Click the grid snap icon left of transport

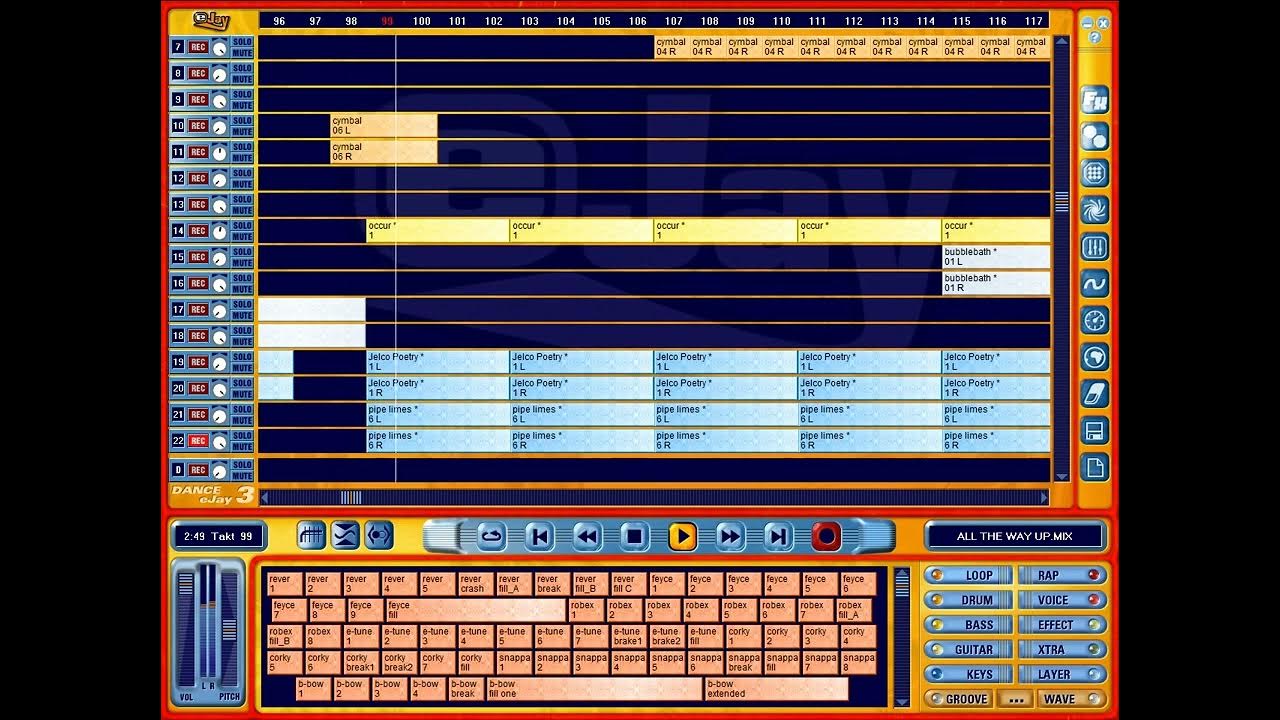312,536
